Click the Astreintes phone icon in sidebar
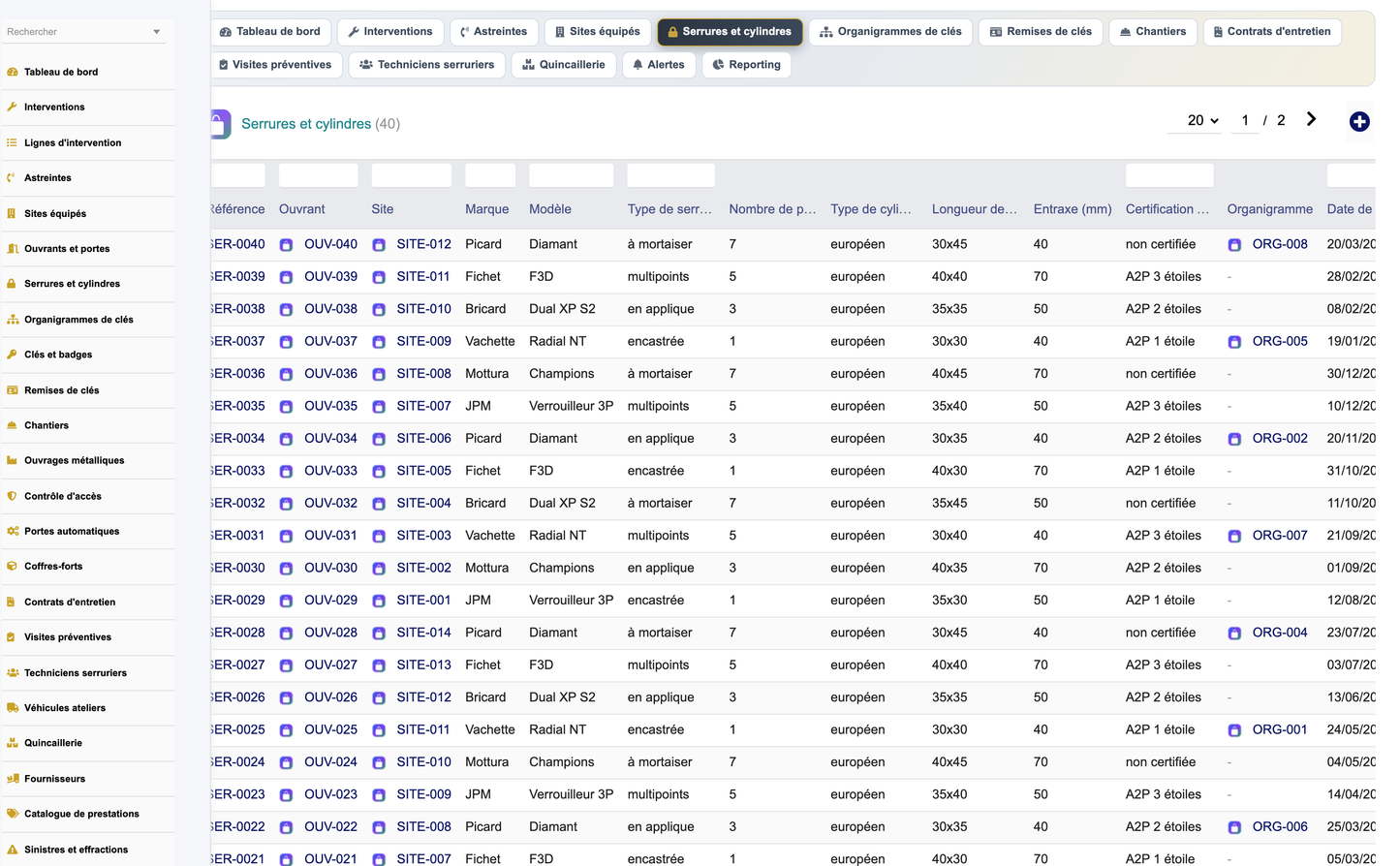This screenshot has width=1400, height=866. (x=12, y=177)
